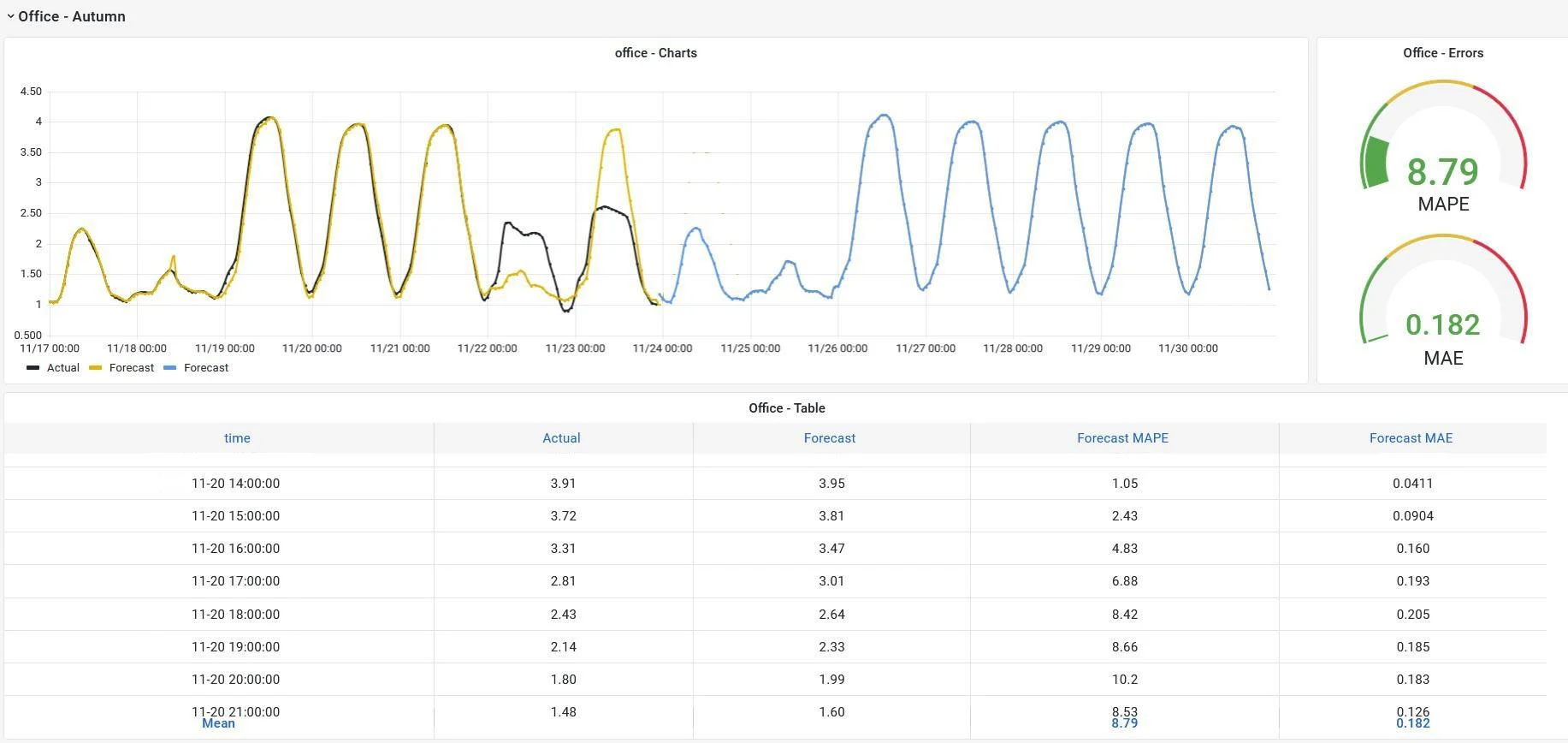The height and width of the screenshot is (743, 1568).
Task: Click Forecast value 1.99
Action: coord(831,680)
